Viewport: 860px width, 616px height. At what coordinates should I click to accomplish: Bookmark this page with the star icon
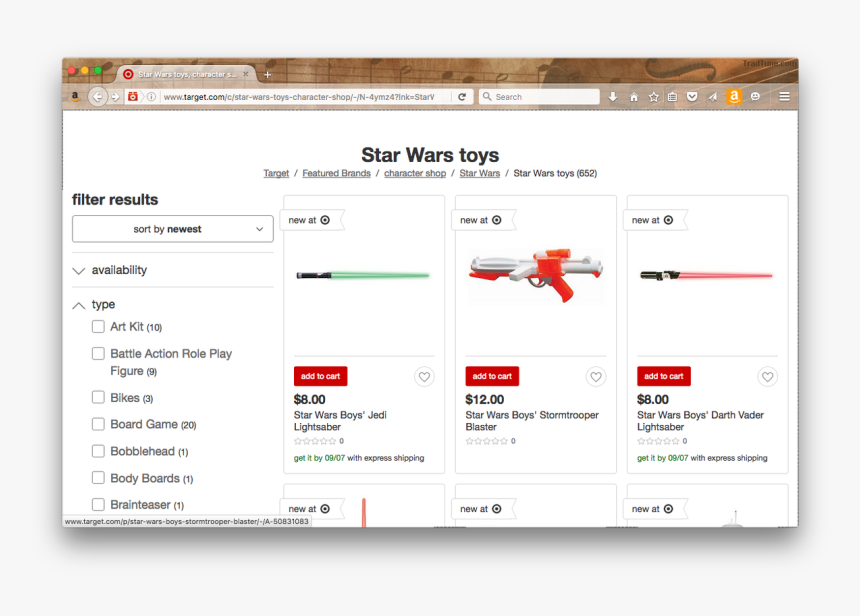pos(653,97)
